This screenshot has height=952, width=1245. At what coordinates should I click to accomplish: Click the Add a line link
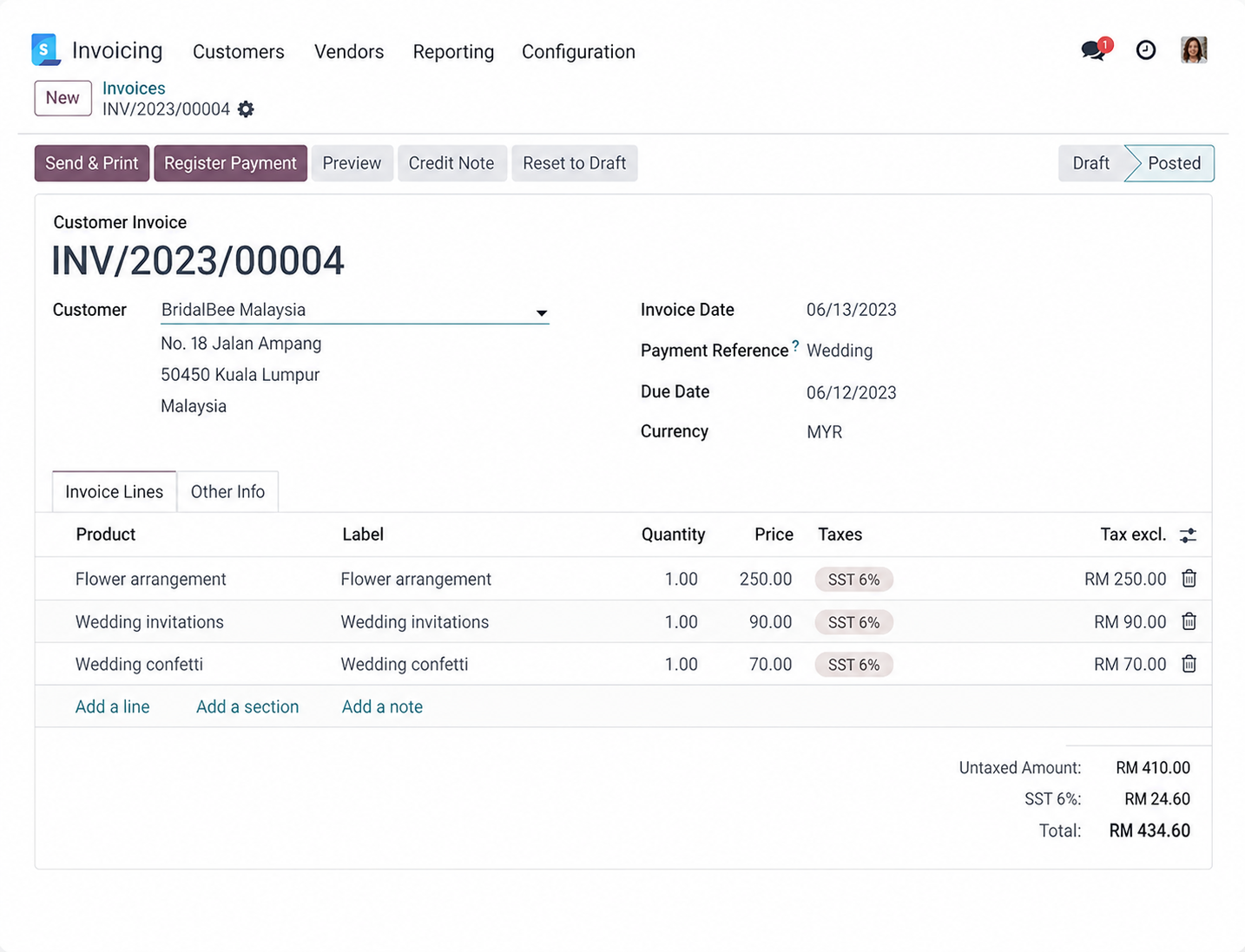click(x=112, y=706)
